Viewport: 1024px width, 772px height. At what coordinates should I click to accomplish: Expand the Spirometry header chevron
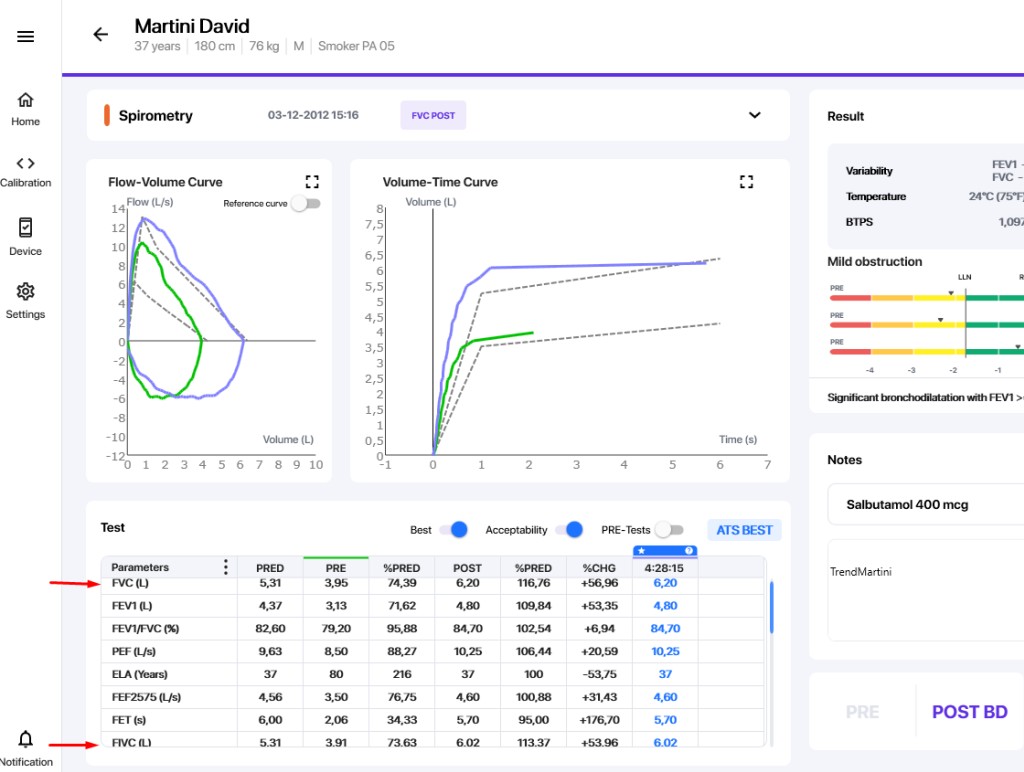pyautogui.click(x=755, y=115)
